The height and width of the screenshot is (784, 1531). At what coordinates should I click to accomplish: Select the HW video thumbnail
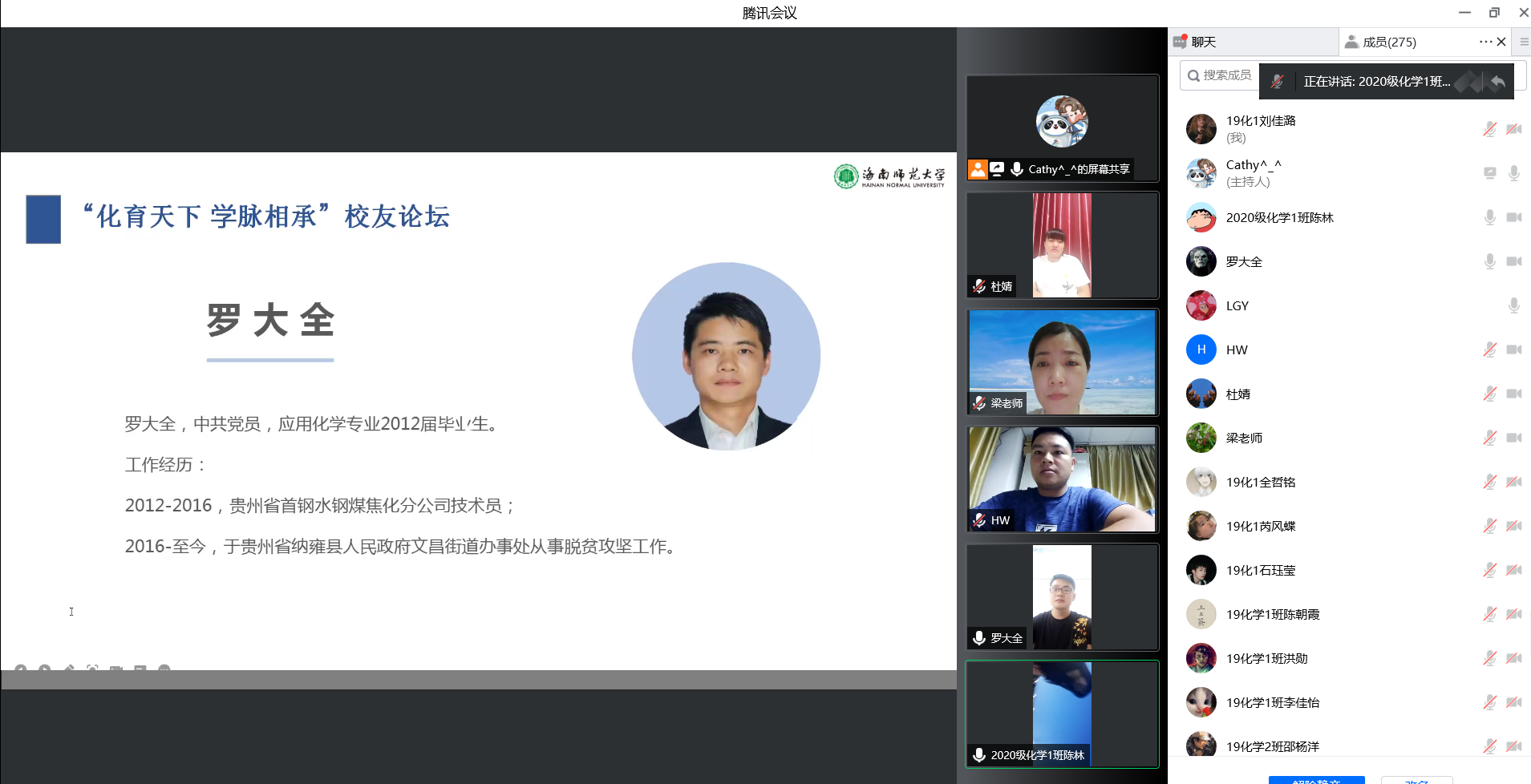1062,479
